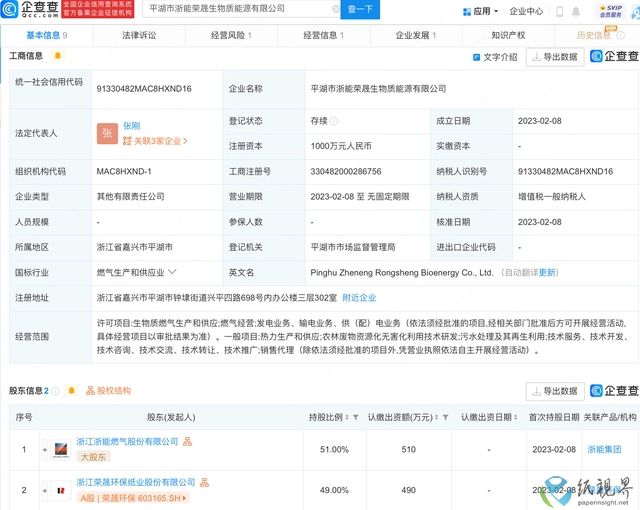Click 导出数据 in the 股东信息 section

click(x=555, y=391)
